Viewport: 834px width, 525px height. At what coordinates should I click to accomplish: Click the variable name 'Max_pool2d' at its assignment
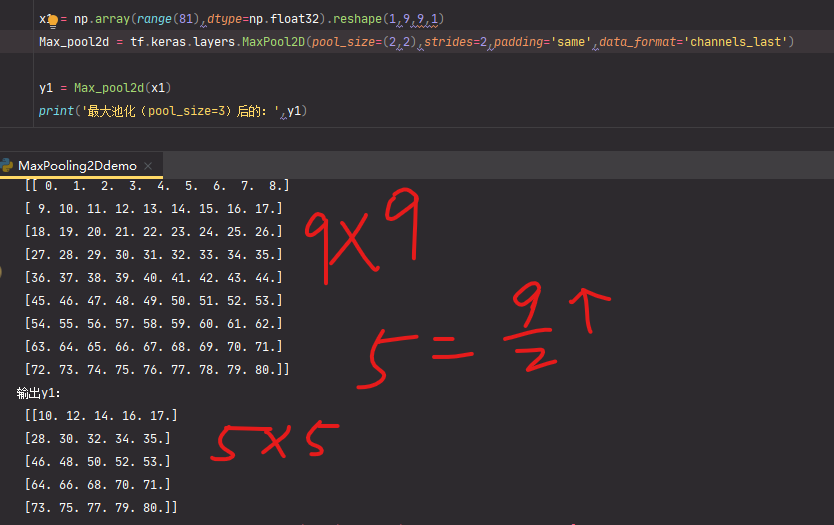coord(74,42)
